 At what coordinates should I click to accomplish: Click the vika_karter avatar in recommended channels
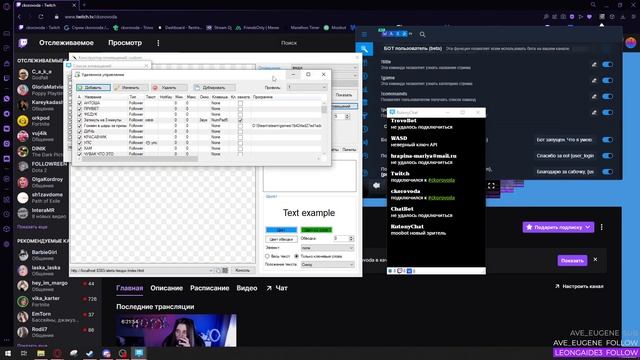(x=23, y=301)
